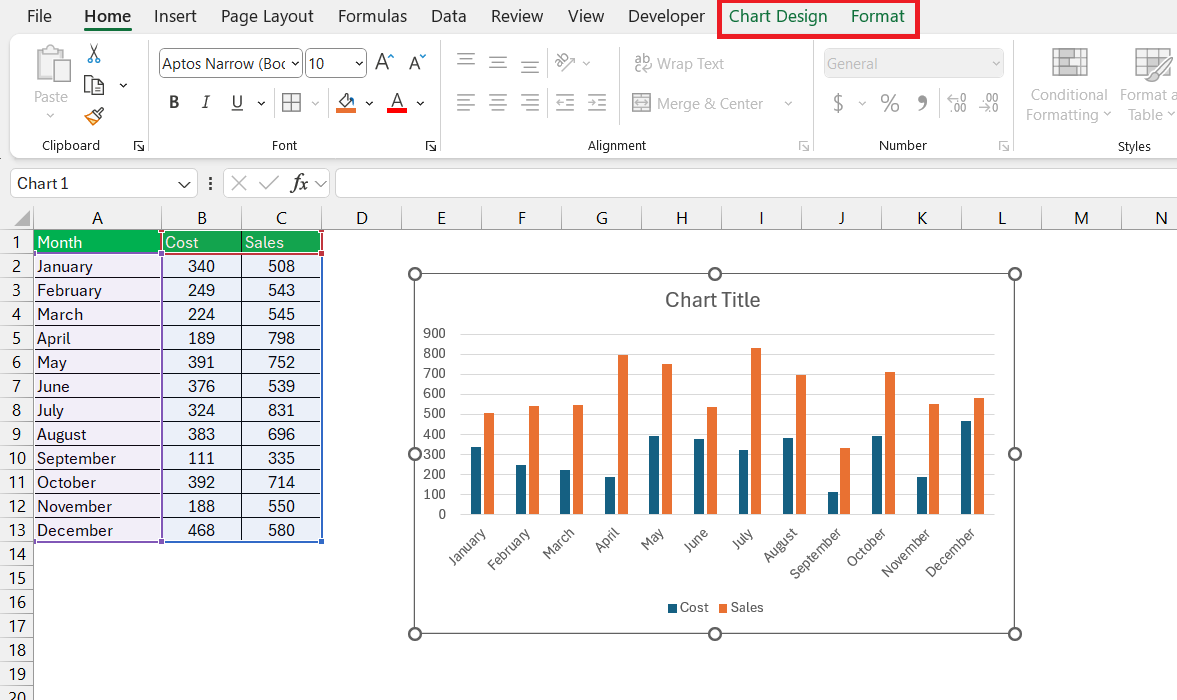Click in the formula bar

pyautogui.click(x=756, y=184)
